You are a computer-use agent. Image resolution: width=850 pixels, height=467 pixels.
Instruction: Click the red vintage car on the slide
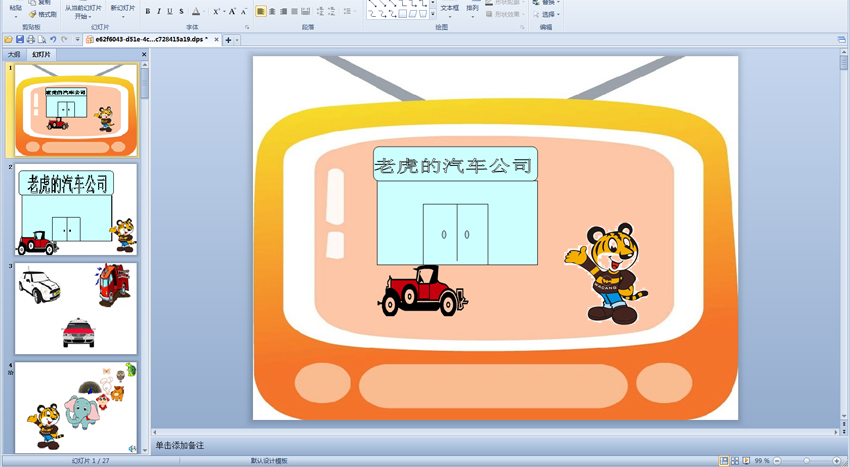pyautogui.click(x=423, y=291)
